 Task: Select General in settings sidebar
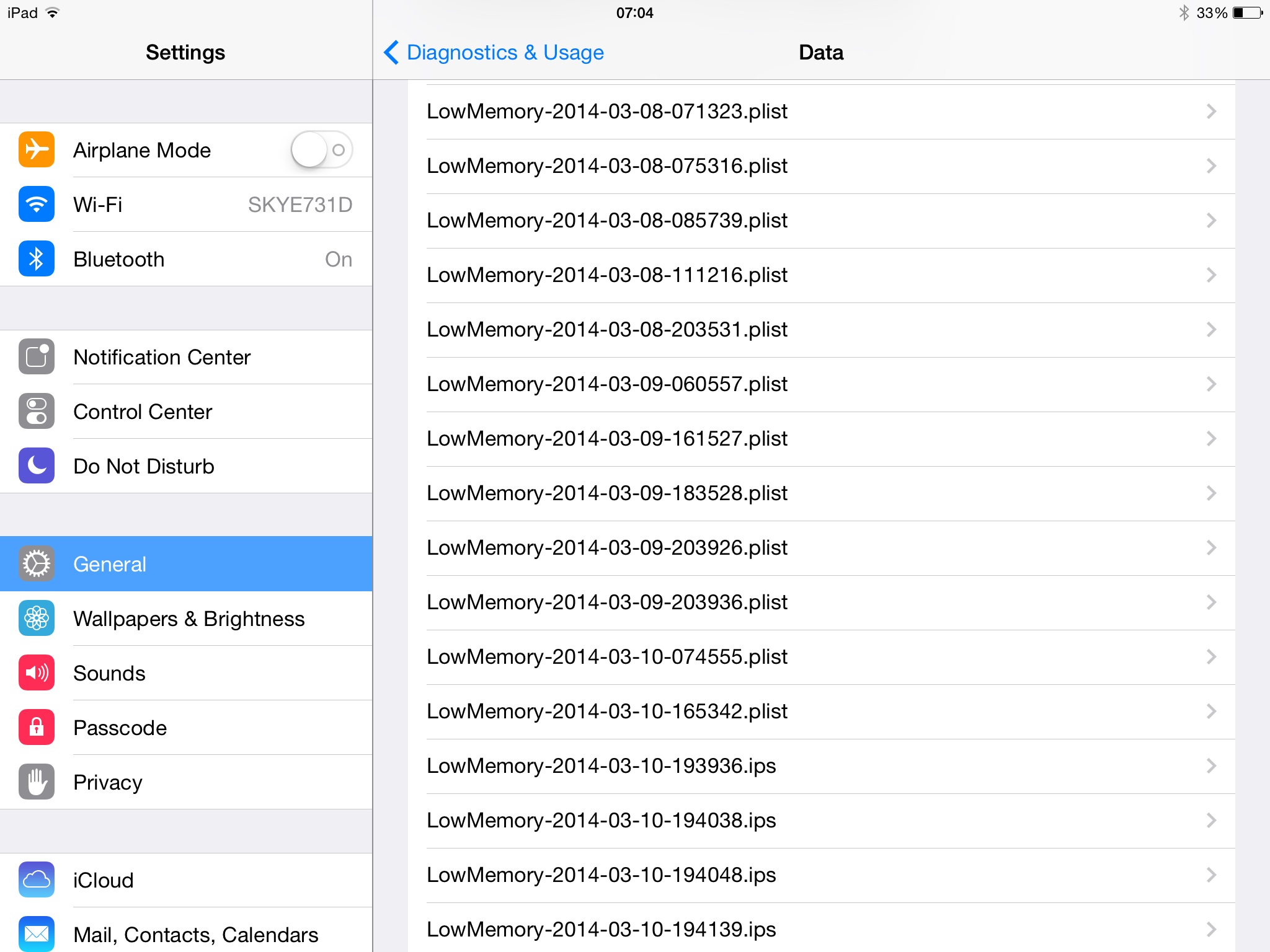pyautogui.click(x=186, y=564)
